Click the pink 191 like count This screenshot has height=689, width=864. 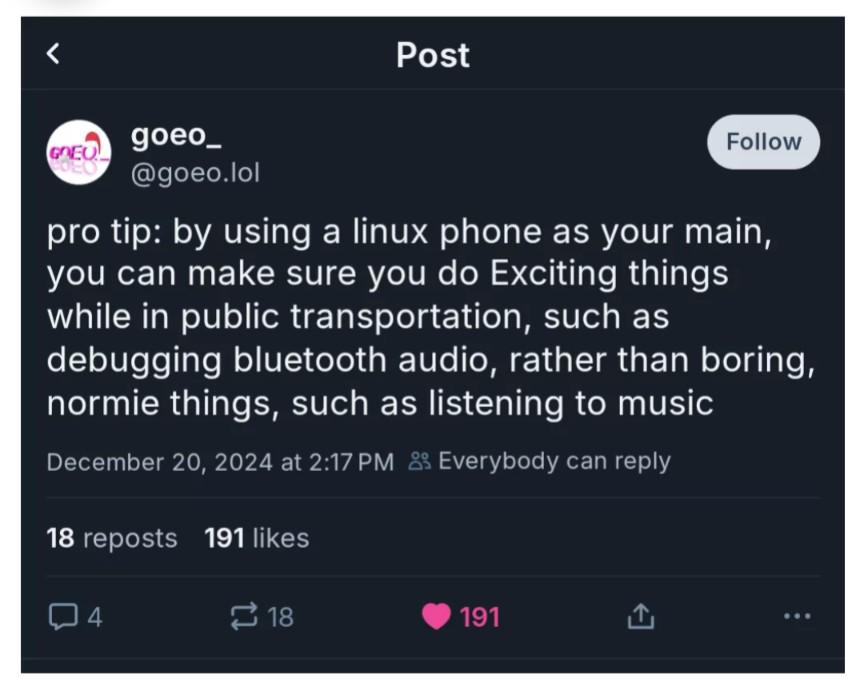[x=479, y=618]
